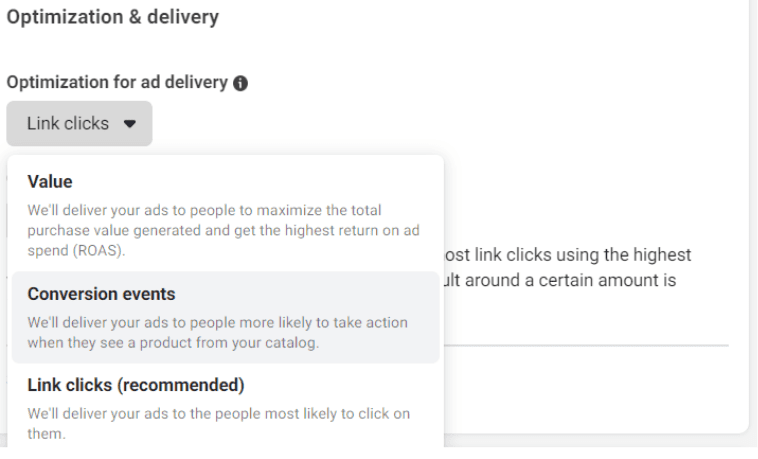Open the Link clicks optimization dropdown
Image resolution: width=758 pixels, height=459 pixels.
click(x=79, y=123)
